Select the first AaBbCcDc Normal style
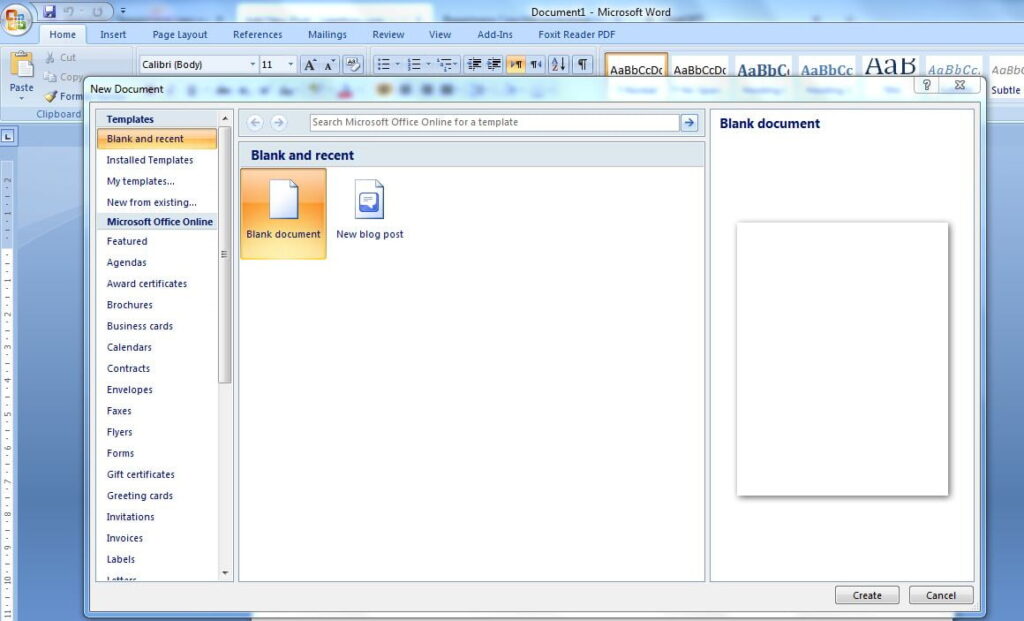Viewport: 1024px width, 621px height. 636,68
